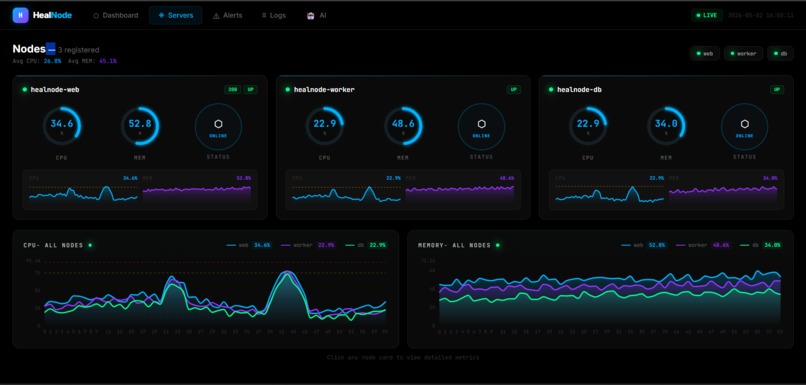The image size is (806, 385).
Task: Click the Alerts warning triangle icon
Action: (x=216, y=16)
